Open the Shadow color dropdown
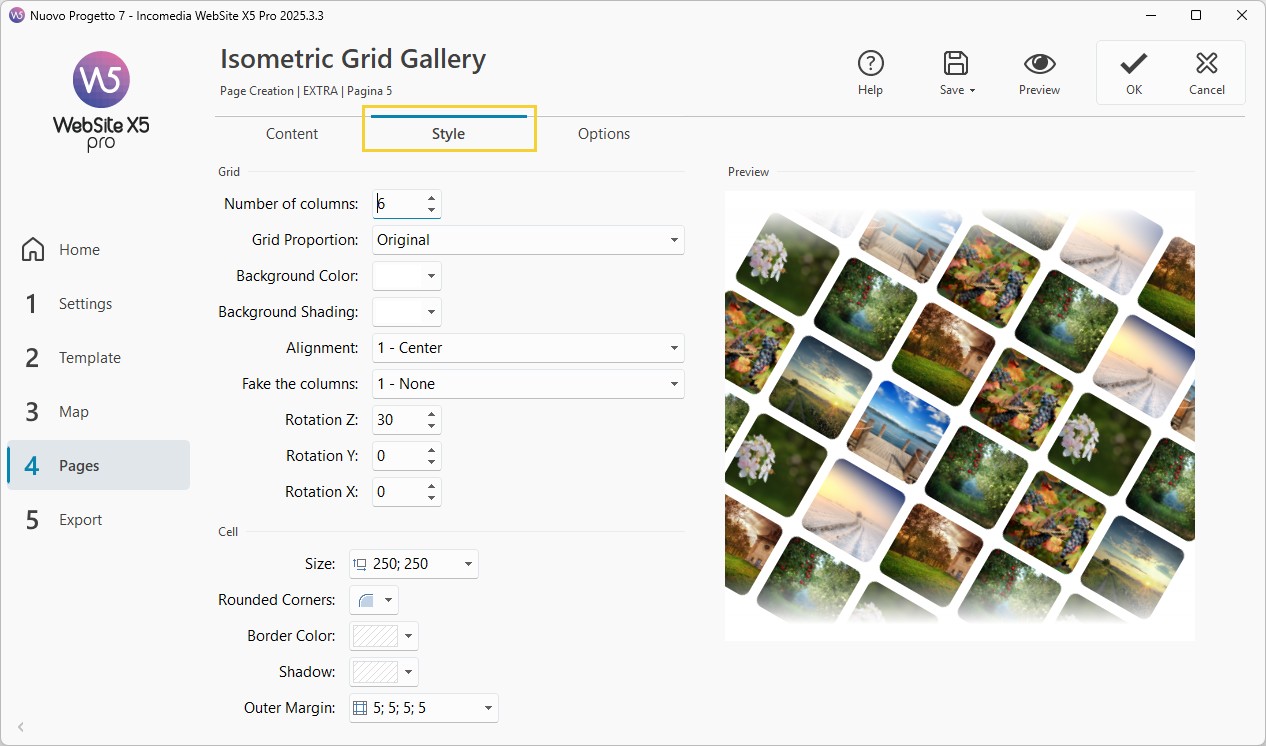The image size is (1266, 746). [x=383, y=672]
